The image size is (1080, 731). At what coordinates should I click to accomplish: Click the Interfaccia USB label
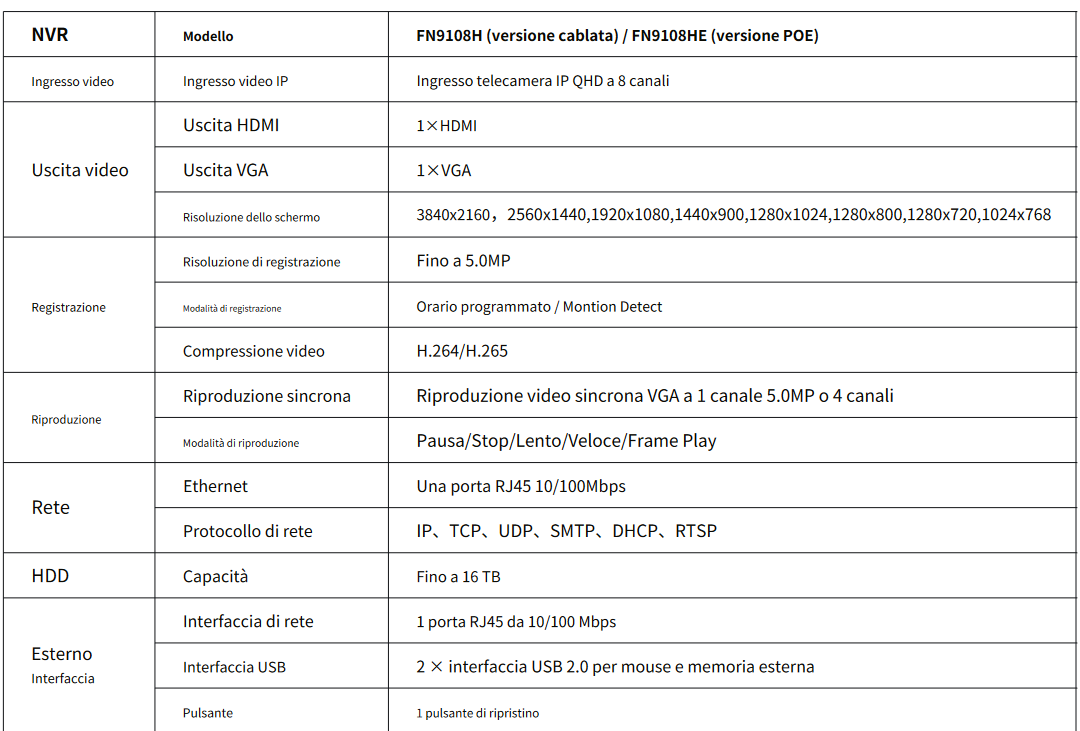tap(234, 667)
